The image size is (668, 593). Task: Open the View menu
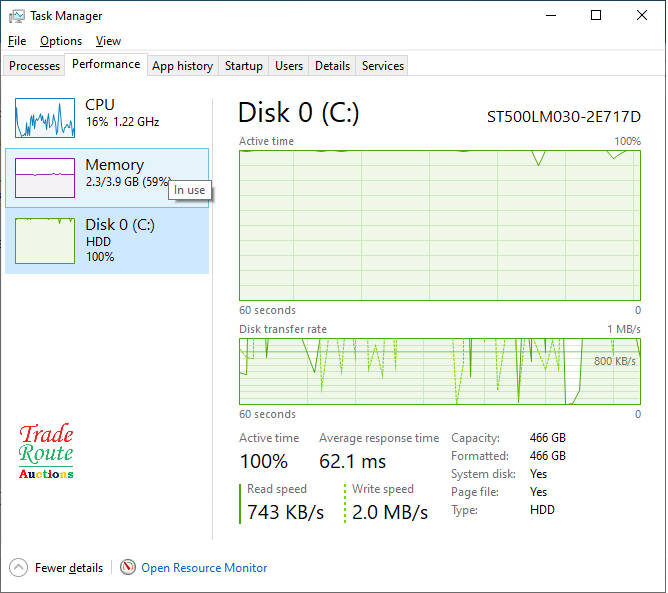(108, 41)
